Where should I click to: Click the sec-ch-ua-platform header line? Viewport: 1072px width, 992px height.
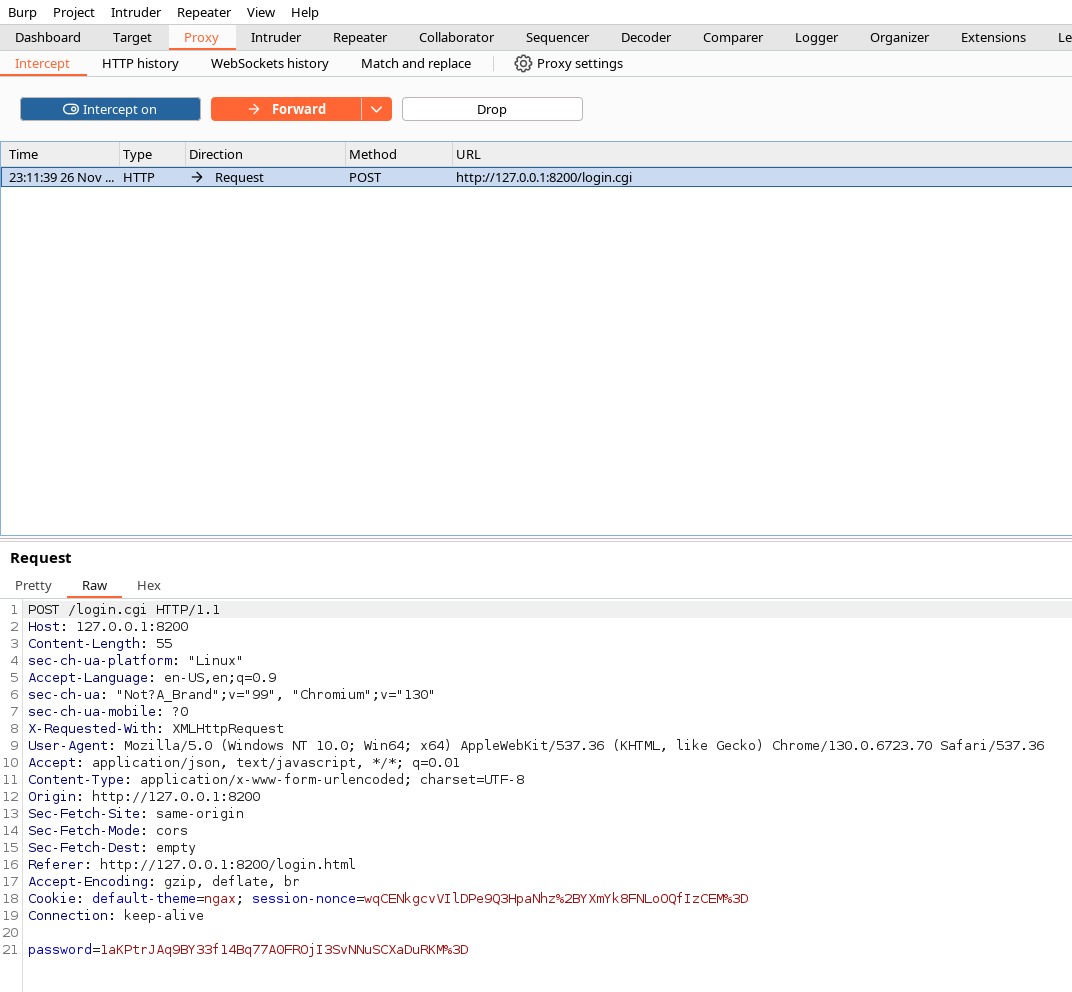pyautogui.click(x=135, y=660)
